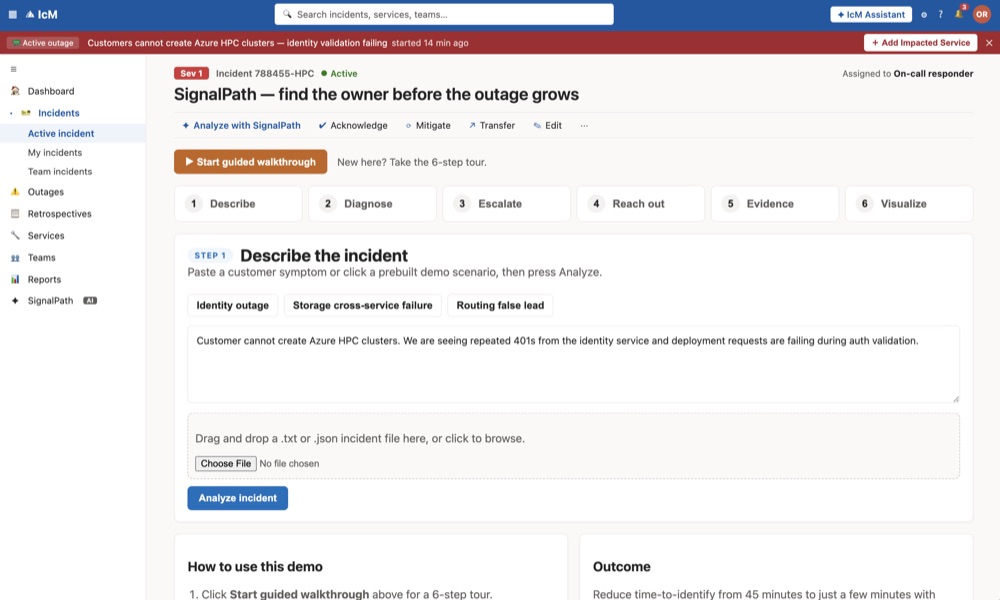This screenshot has width=1000, height=600.
Task: Open Team incidents in sidebar
Action: (60, 172)
